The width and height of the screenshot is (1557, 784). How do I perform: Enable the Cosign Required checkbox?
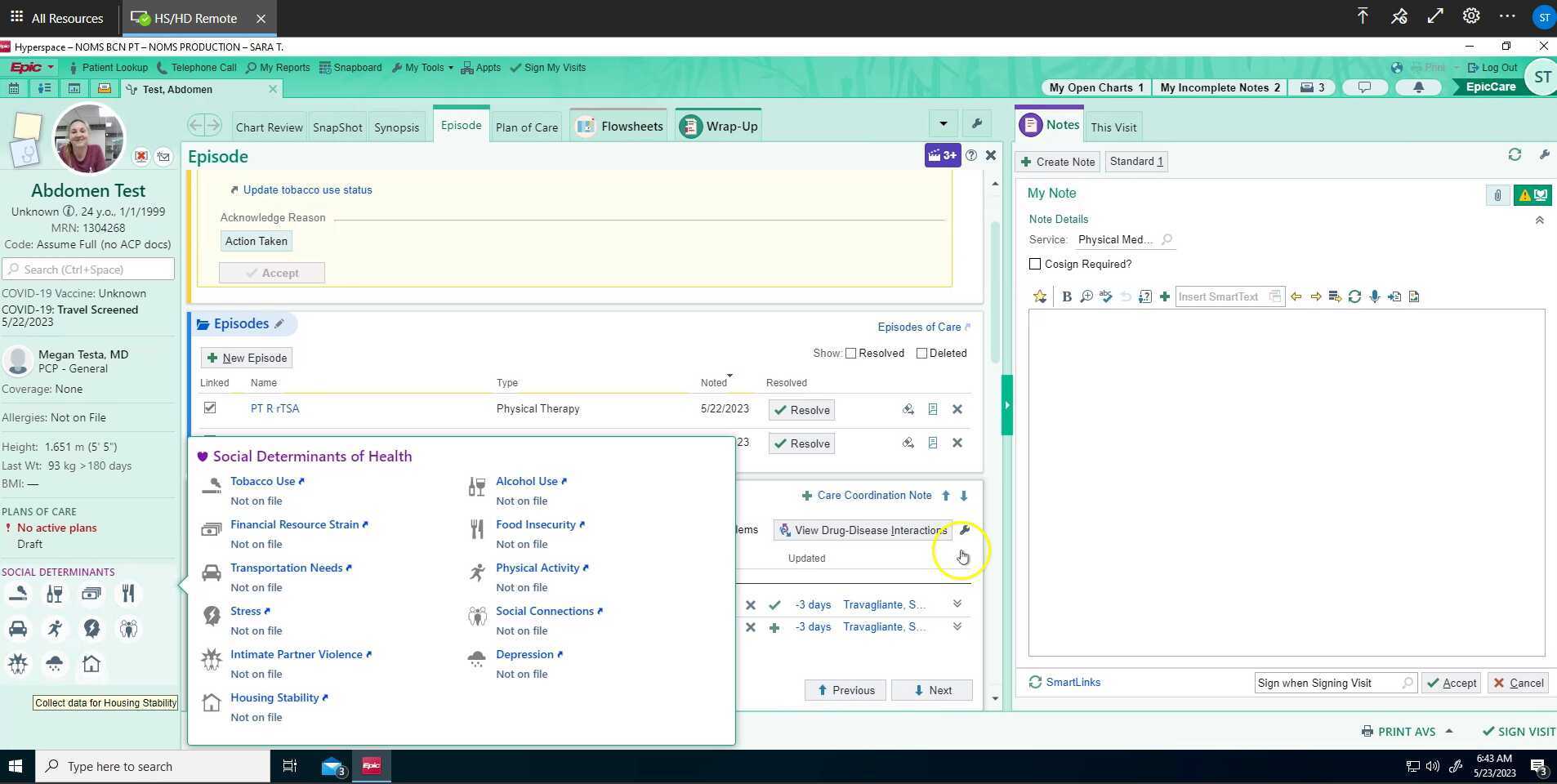tap(1035, 265)
